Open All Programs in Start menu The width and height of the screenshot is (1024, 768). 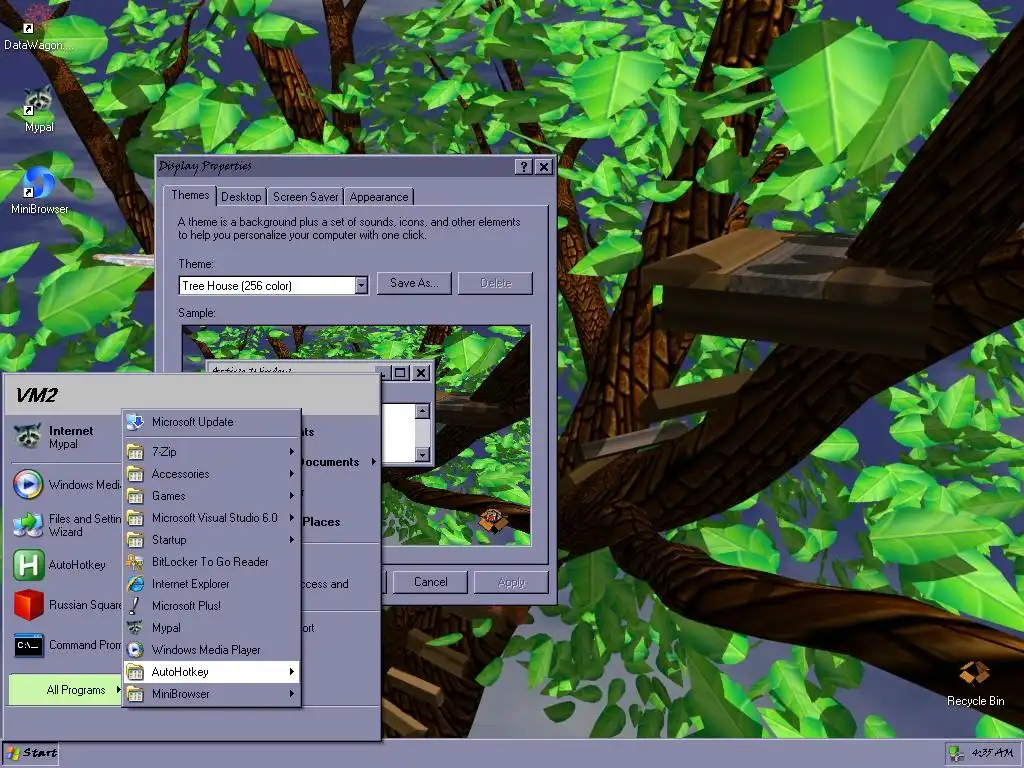coord(65,690)
